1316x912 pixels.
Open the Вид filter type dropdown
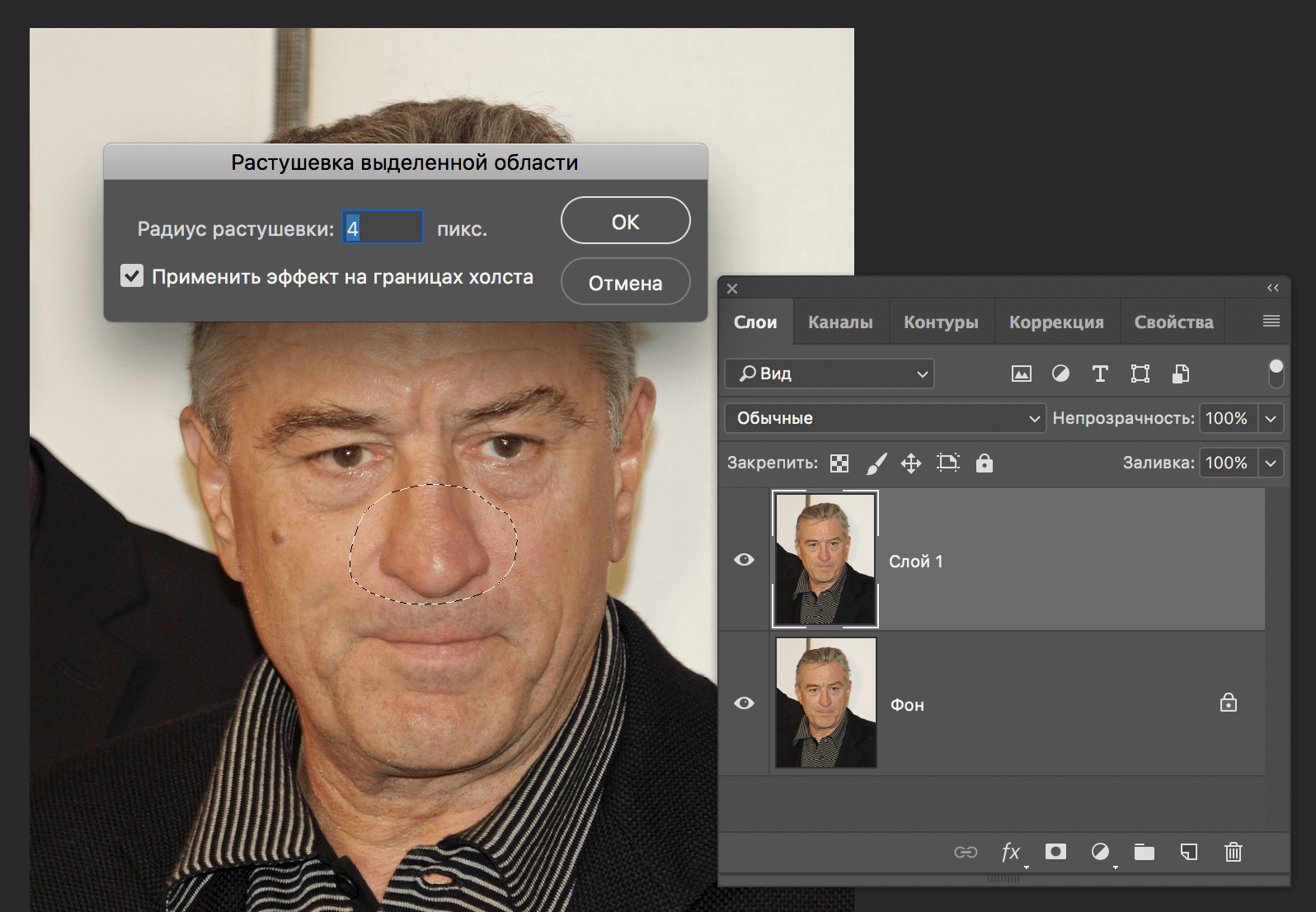pyautogui.click(x=829, y=374)
